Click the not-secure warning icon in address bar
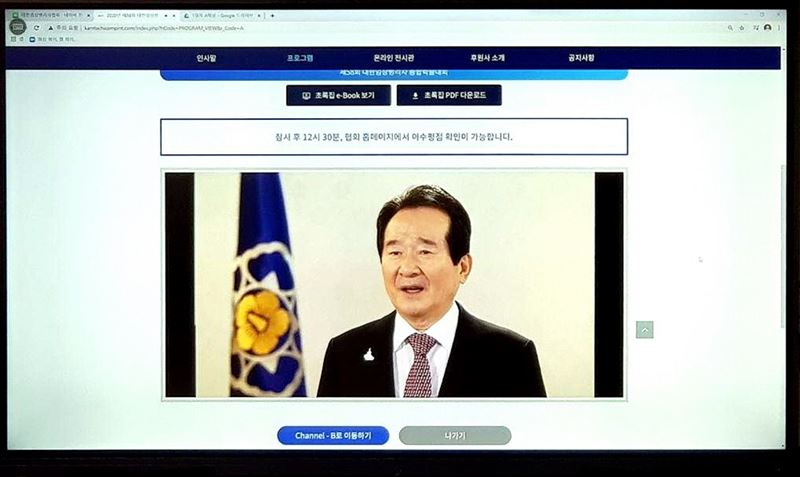This screenshot has height=477, width=800. (51, 28)
